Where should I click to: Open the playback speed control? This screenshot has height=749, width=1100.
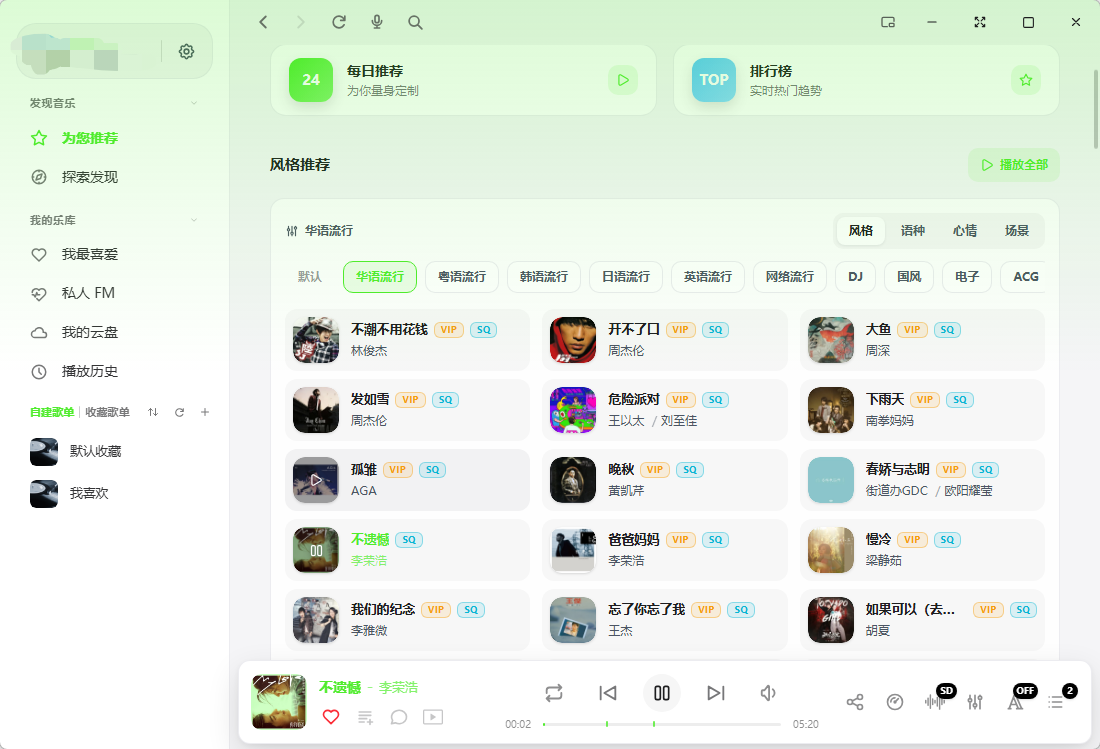(894, 702)
